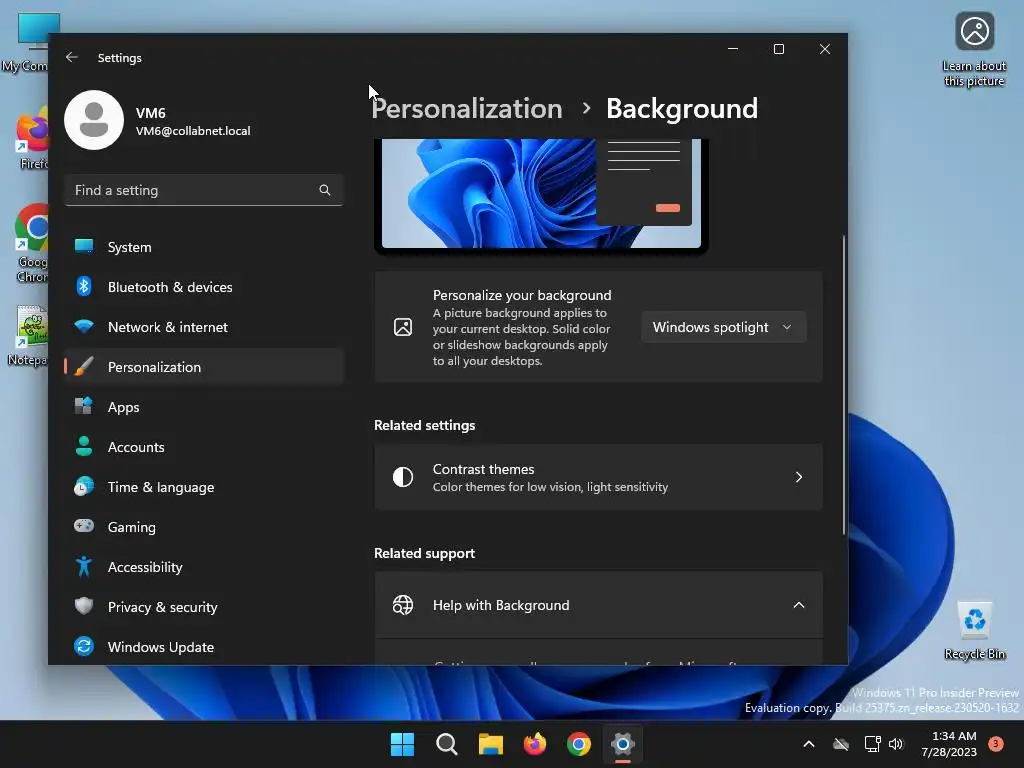The width and height of the screenshot is (1024, 768).
Task: Click the OneDrive cloud tray icon
Action: [x=841, y=744]
